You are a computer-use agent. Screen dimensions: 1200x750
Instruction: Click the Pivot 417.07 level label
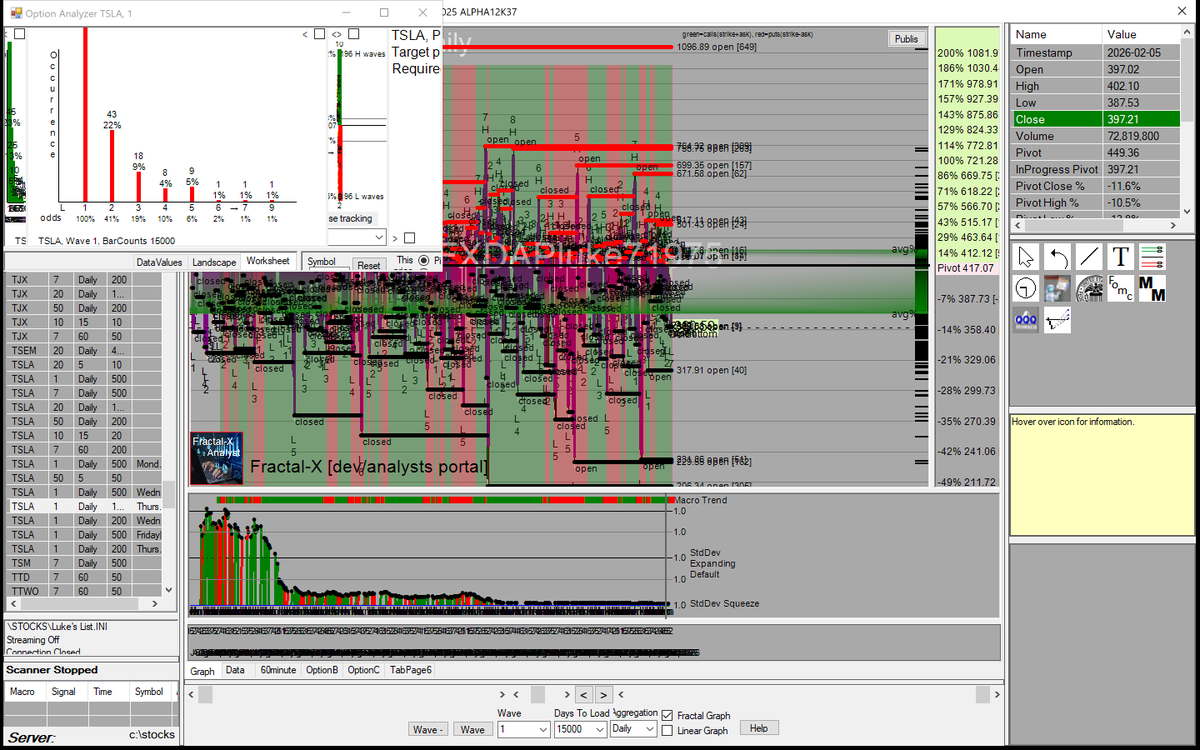tap(967, 268)
